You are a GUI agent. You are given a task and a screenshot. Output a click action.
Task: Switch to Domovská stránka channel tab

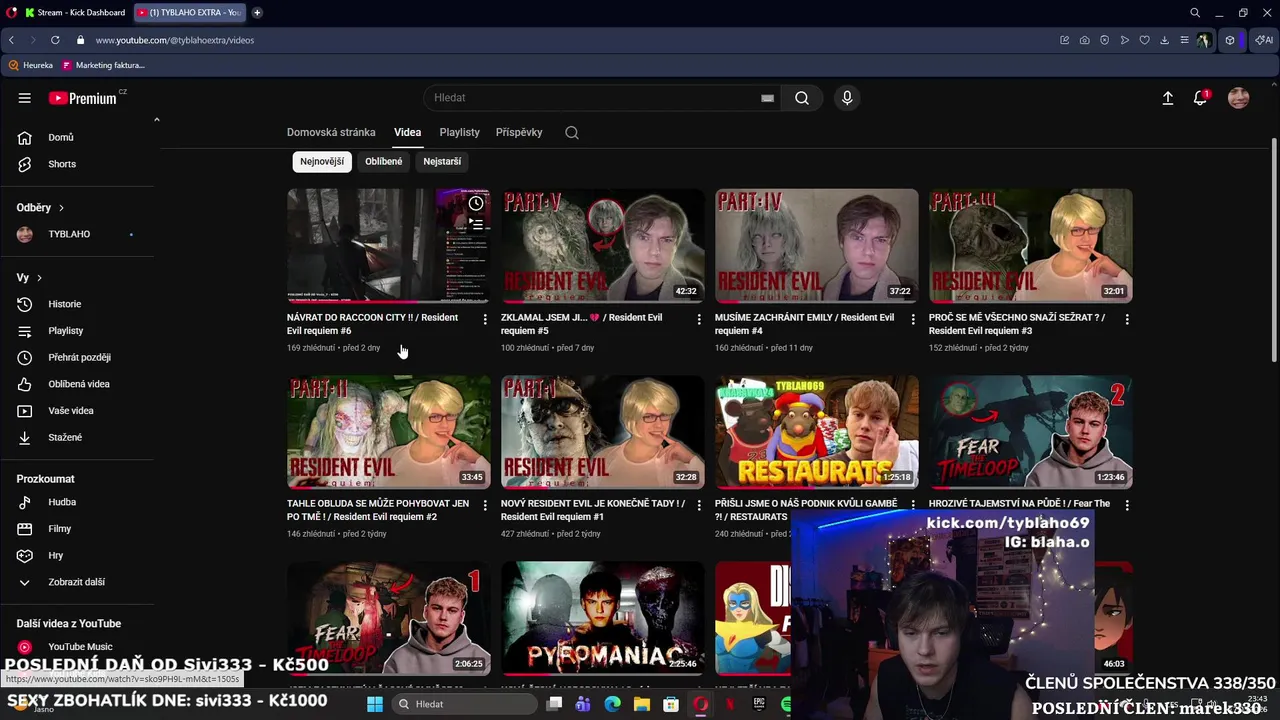(331, 132)
